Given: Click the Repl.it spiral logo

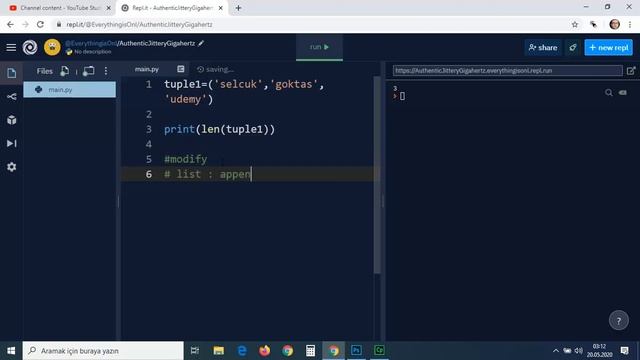Looking at the screenshot, I should [30, 48].
